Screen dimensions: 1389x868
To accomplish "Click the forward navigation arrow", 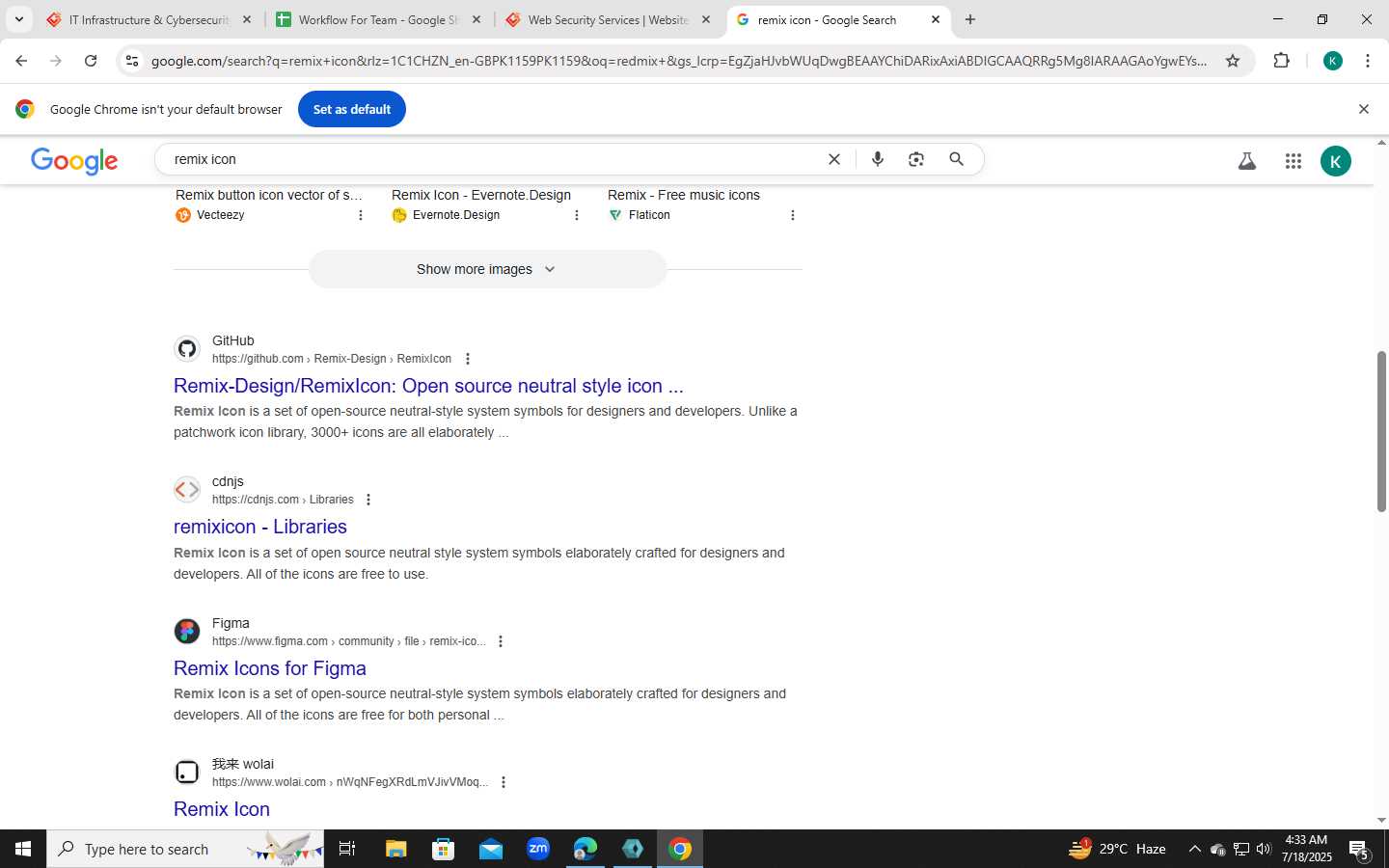I will coord(56,61).
